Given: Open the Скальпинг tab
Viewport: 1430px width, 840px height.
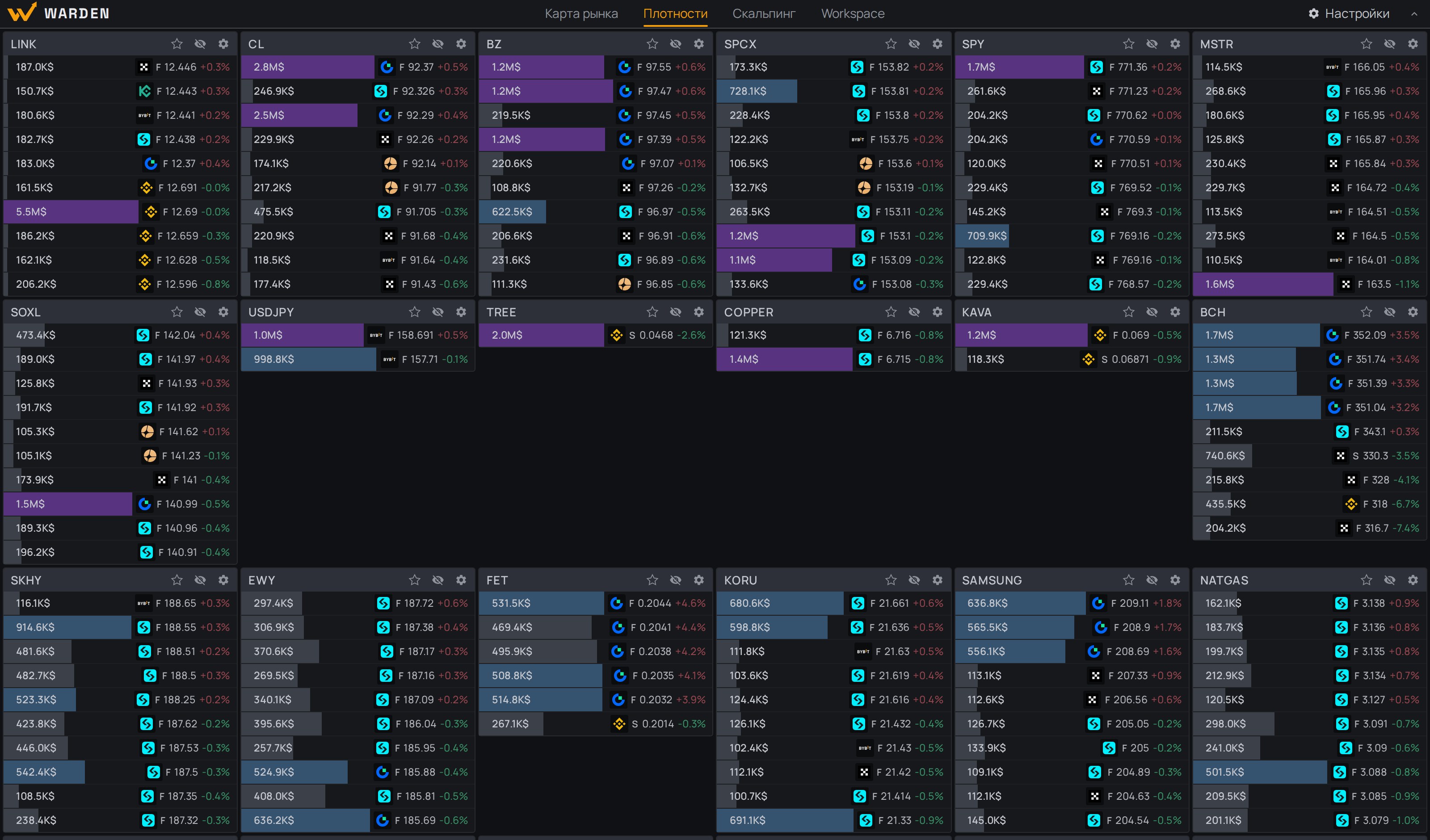Looking at the screenshot, I should pos(764,13).
